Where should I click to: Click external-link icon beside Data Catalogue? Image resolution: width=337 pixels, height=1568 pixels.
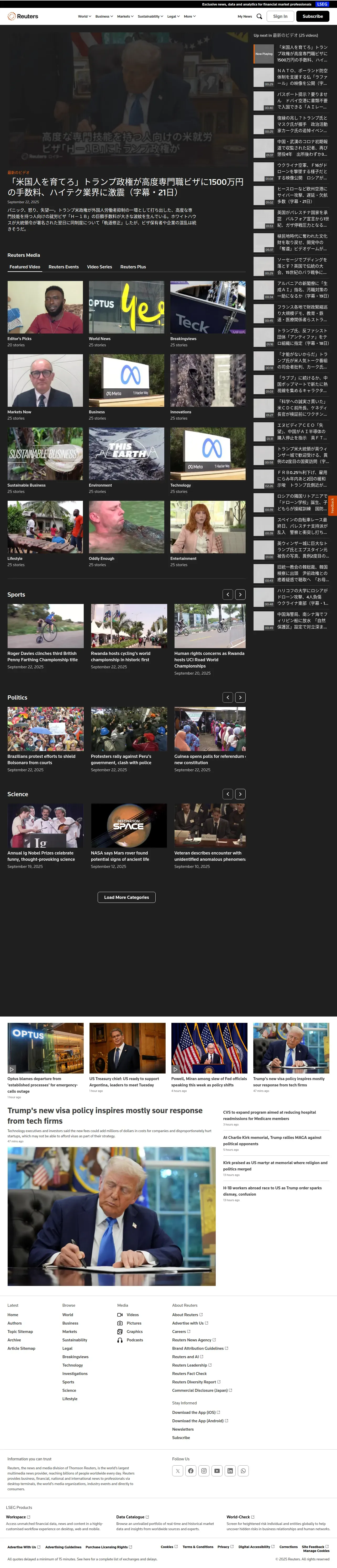[x=147, y=1517]
